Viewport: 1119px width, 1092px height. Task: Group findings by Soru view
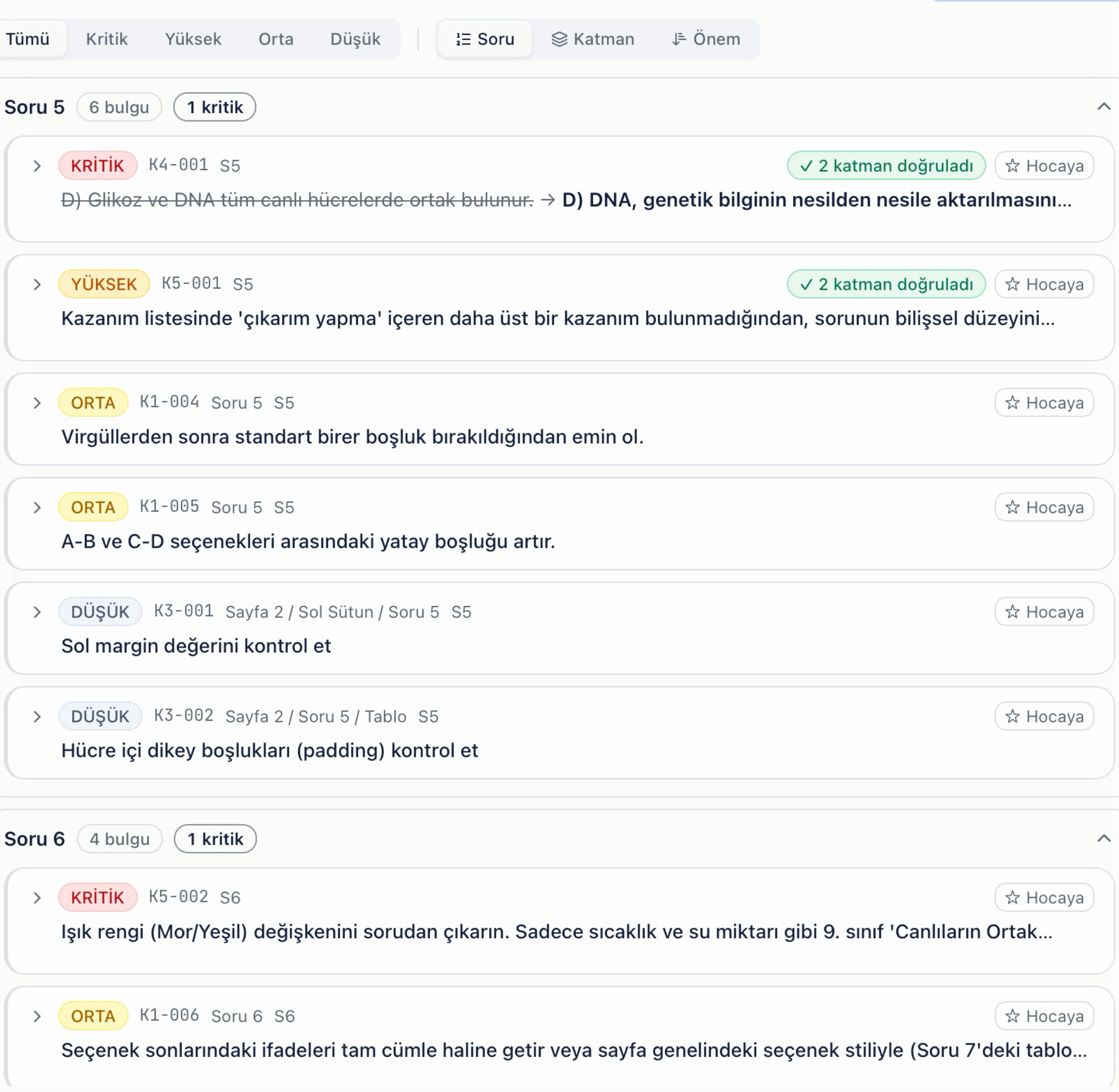(485, 39)
